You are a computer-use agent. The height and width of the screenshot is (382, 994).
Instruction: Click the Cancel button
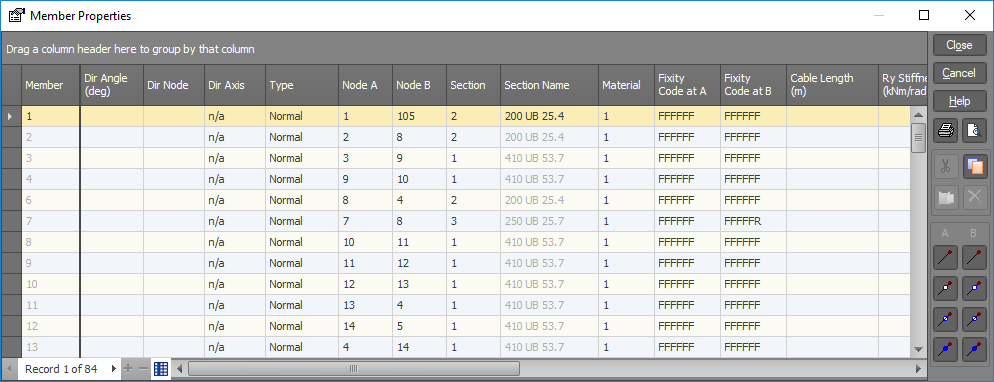[959, 73]
